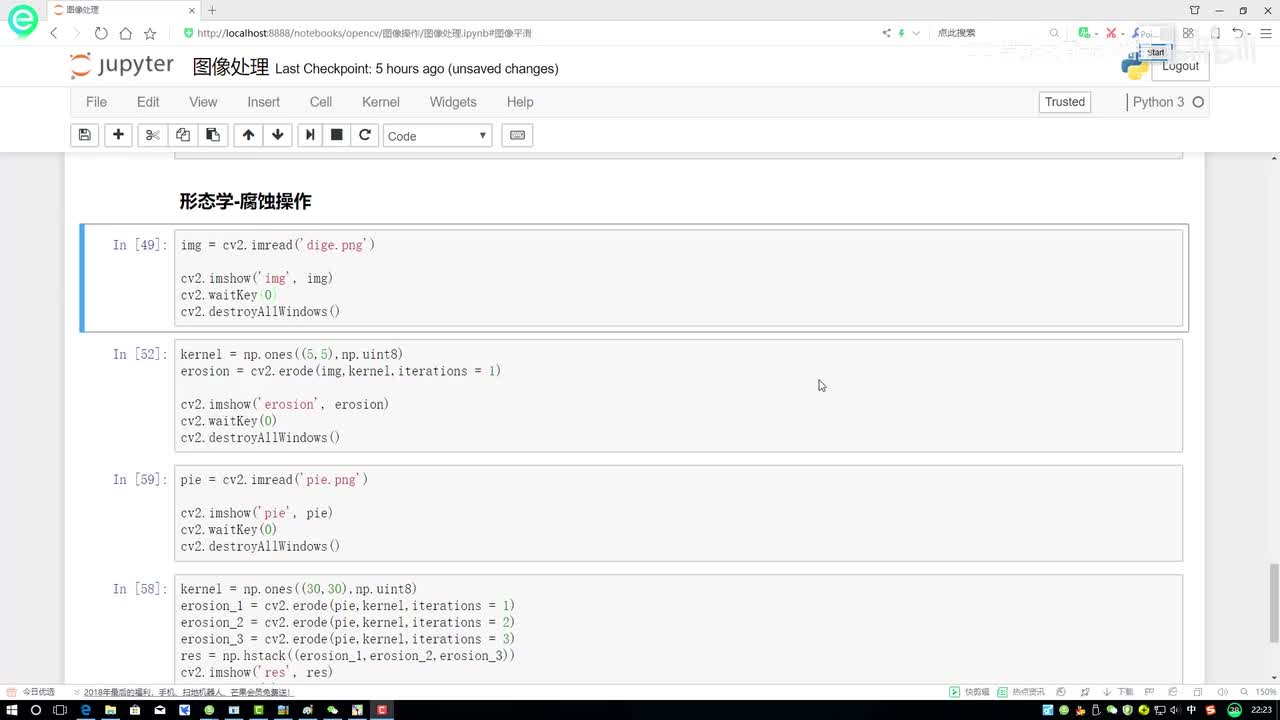Open a new browser tab
Image resolution: width=1280 pixels, height=720 pixels.
pyautogui.click(x=212, y=10)
